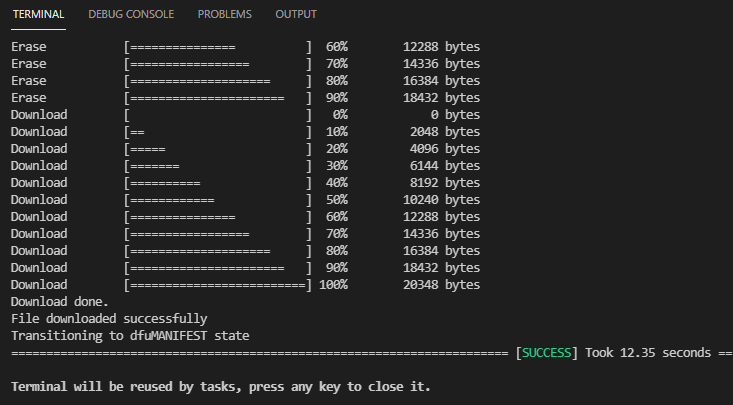Click the 'Terminal will be reused' message
The width and height of the screenshot is (733, 405).
(x=220, y=386)
